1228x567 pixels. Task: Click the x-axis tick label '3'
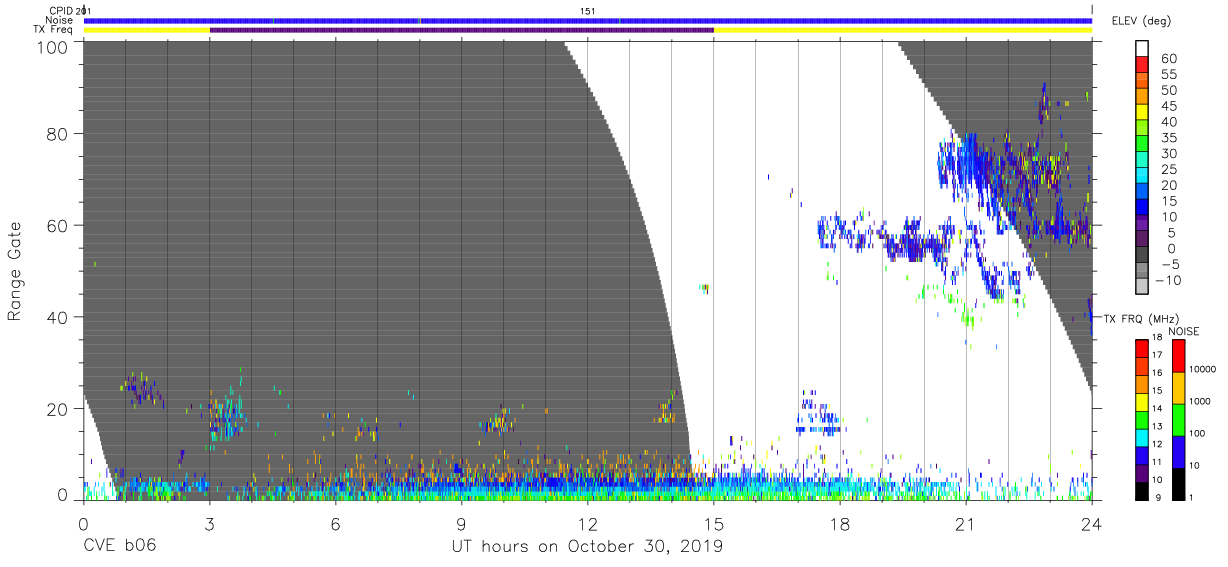(x=208, y=523)
